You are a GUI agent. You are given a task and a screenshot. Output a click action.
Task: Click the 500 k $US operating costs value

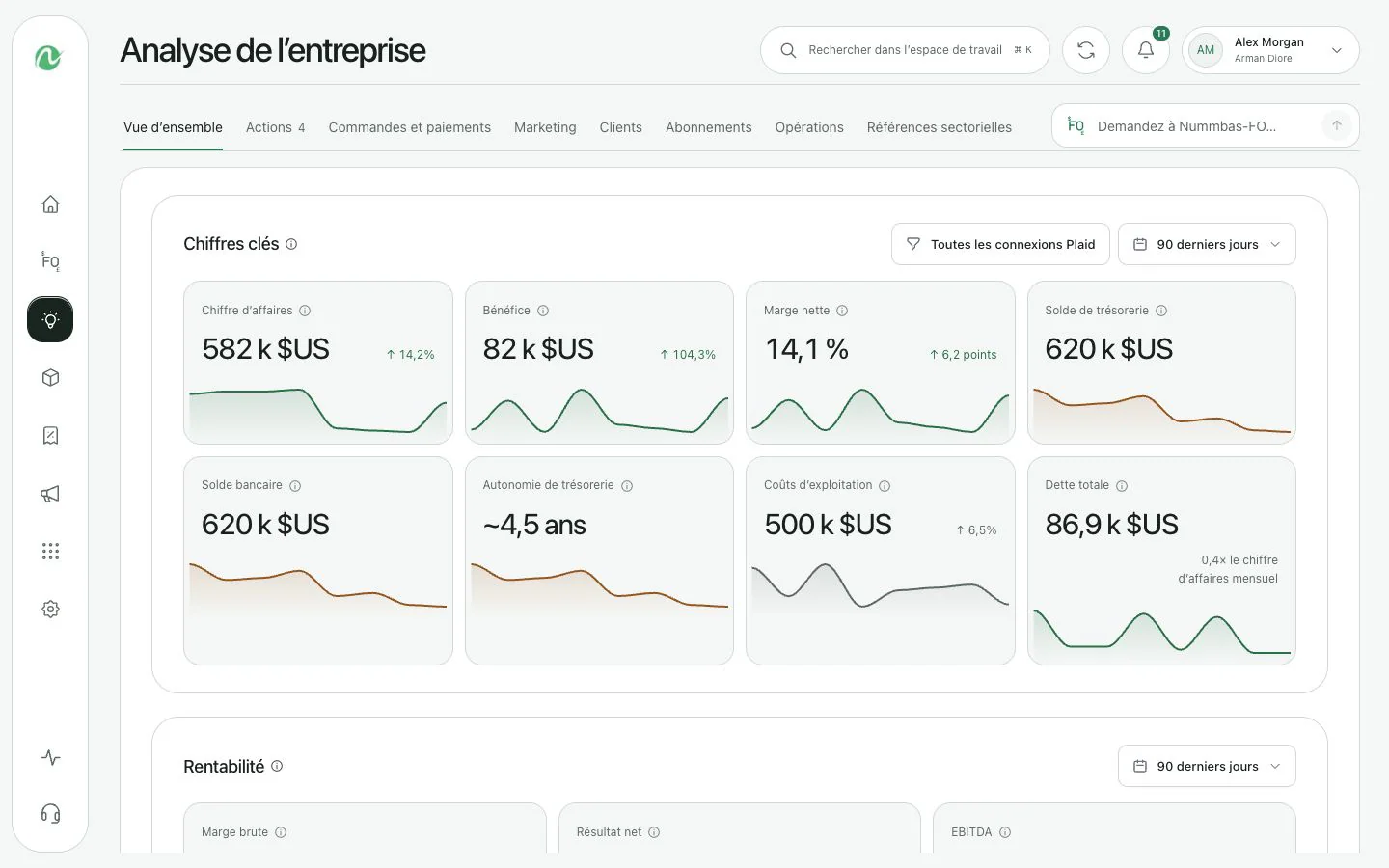[828, 525]
